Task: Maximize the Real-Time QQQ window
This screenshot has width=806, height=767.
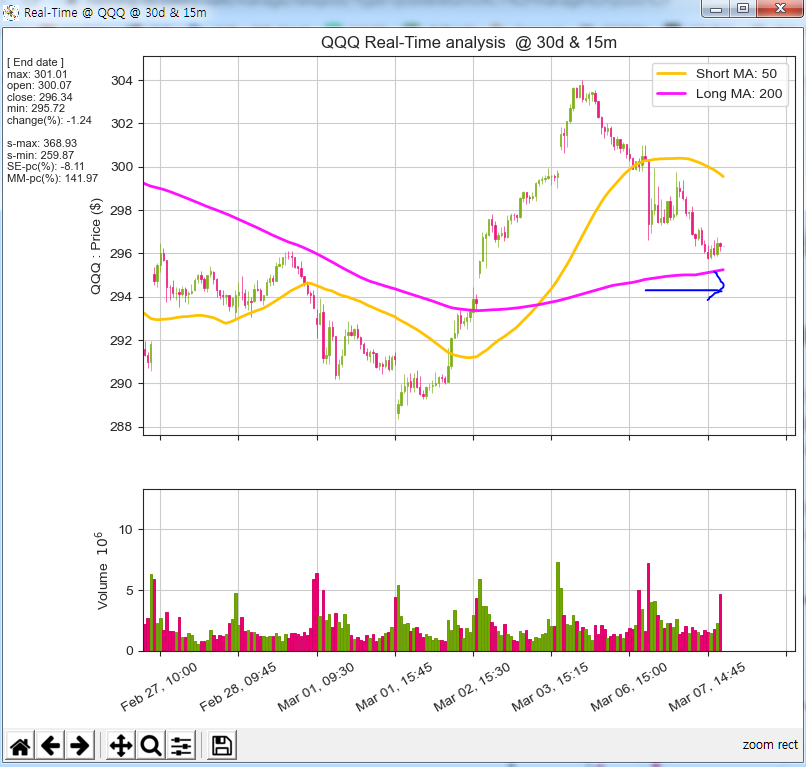Action: (743, 9)
